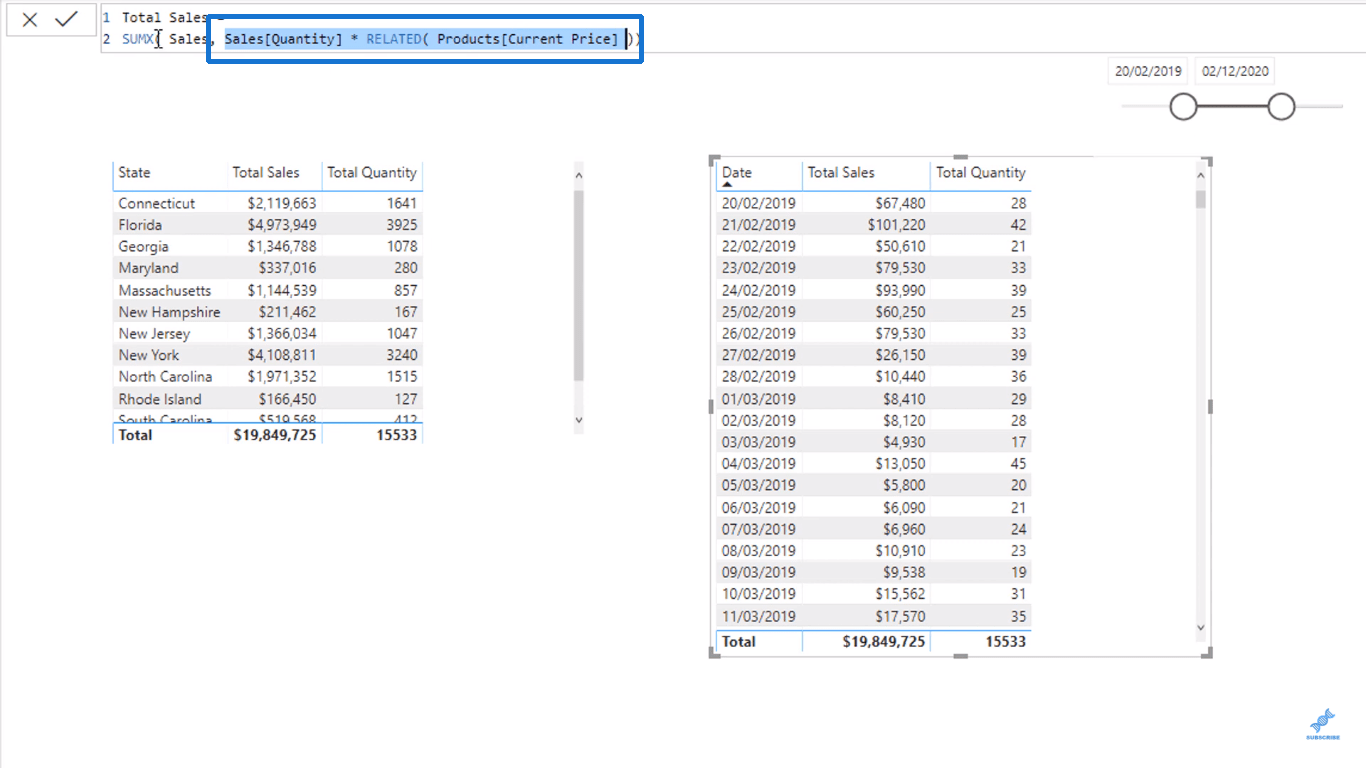Edit the end date 02/12/2020 field
1366x768 pixels.
[1236, 71]
